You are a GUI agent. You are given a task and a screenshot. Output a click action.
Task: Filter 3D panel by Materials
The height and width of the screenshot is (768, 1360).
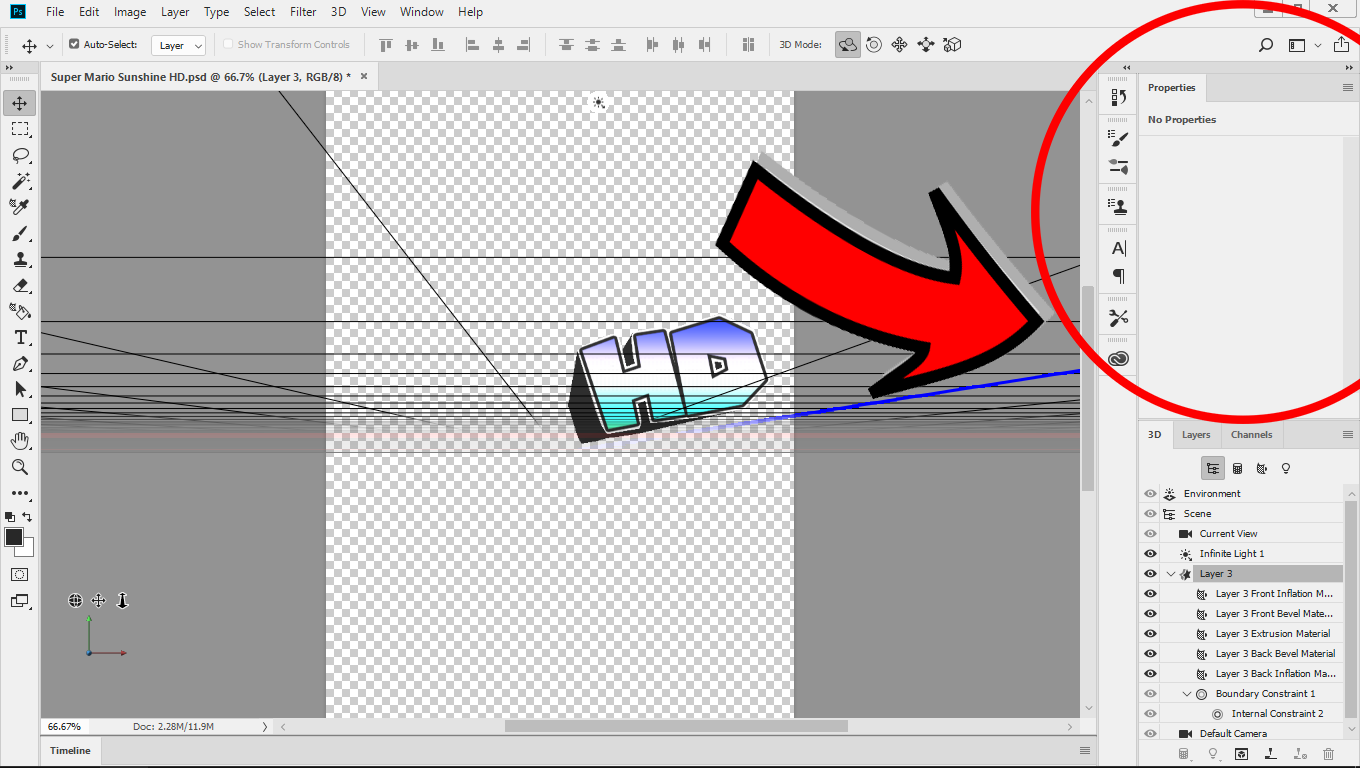(1262, 468)
